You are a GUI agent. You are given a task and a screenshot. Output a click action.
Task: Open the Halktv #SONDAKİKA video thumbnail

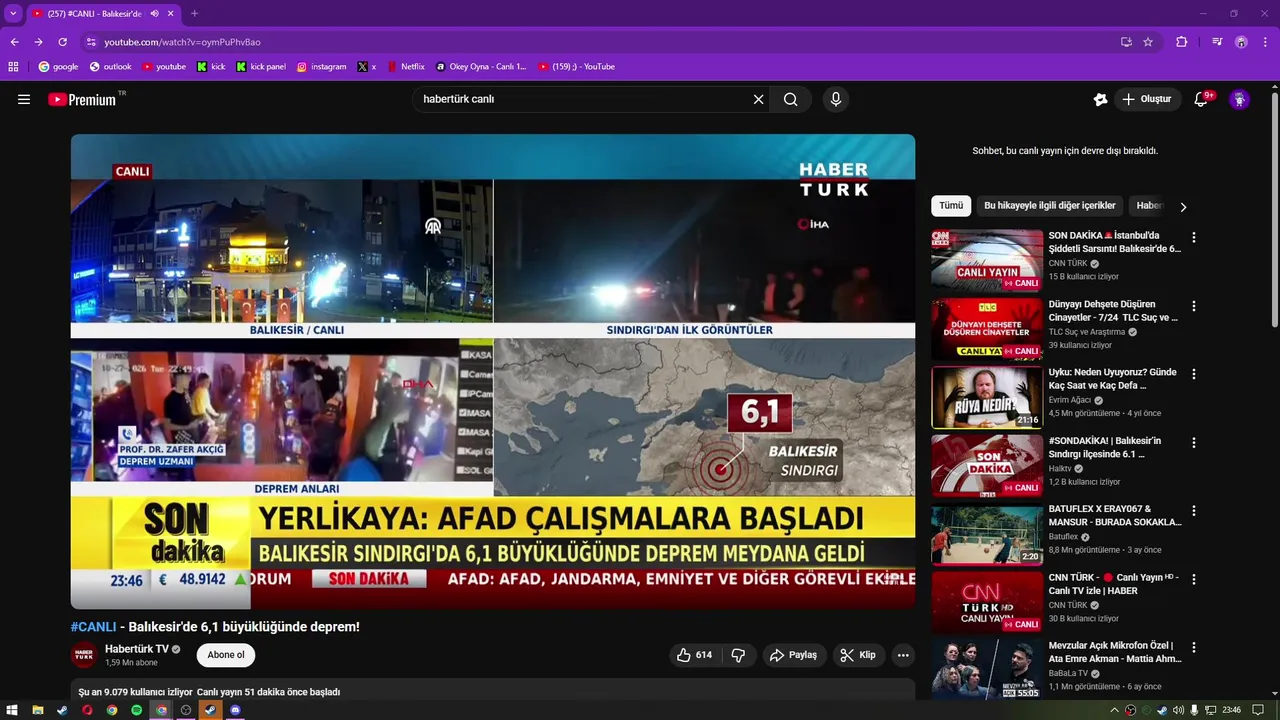[x=987, y=465]
